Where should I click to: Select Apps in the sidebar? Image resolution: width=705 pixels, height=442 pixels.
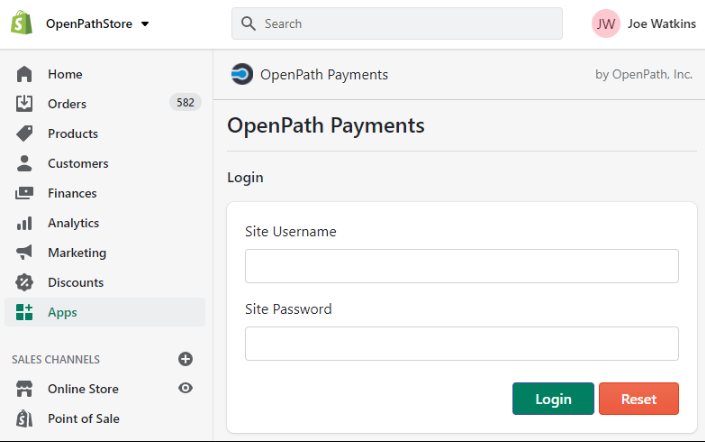pos(105,312)
